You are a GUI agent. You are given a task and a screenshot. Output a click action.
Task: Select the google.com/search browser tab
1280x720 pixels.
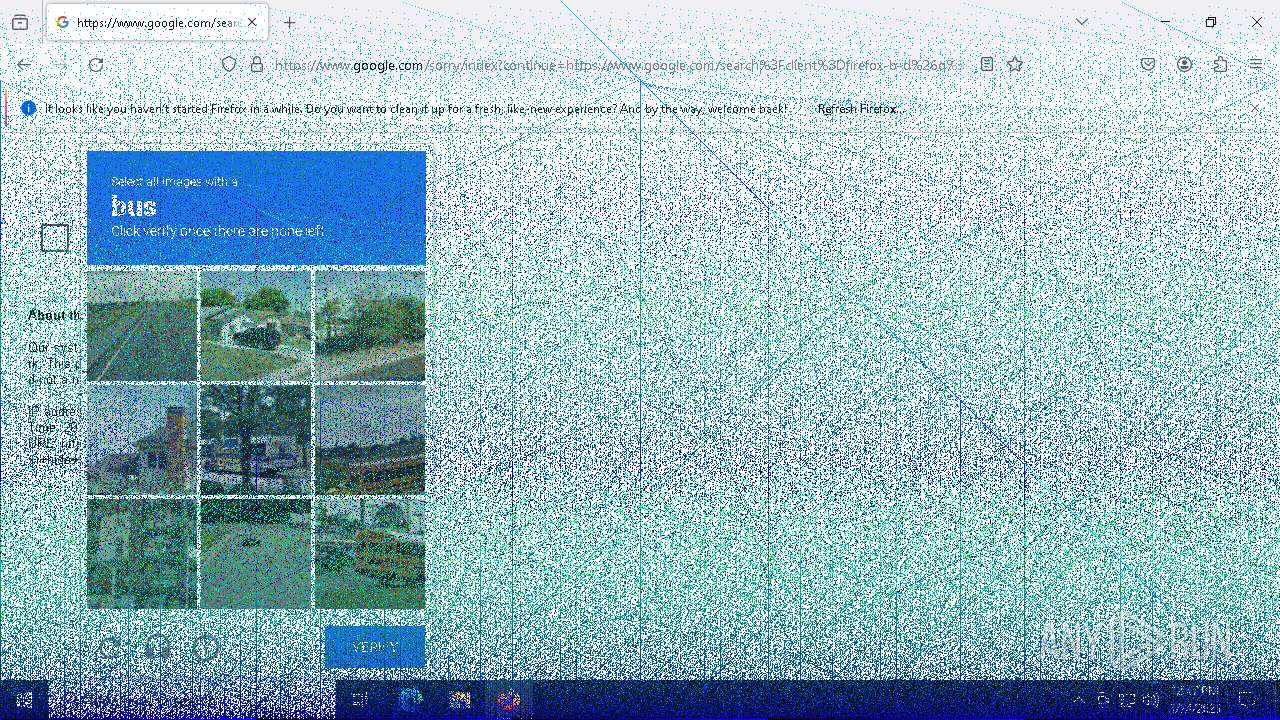pos(157,22)
